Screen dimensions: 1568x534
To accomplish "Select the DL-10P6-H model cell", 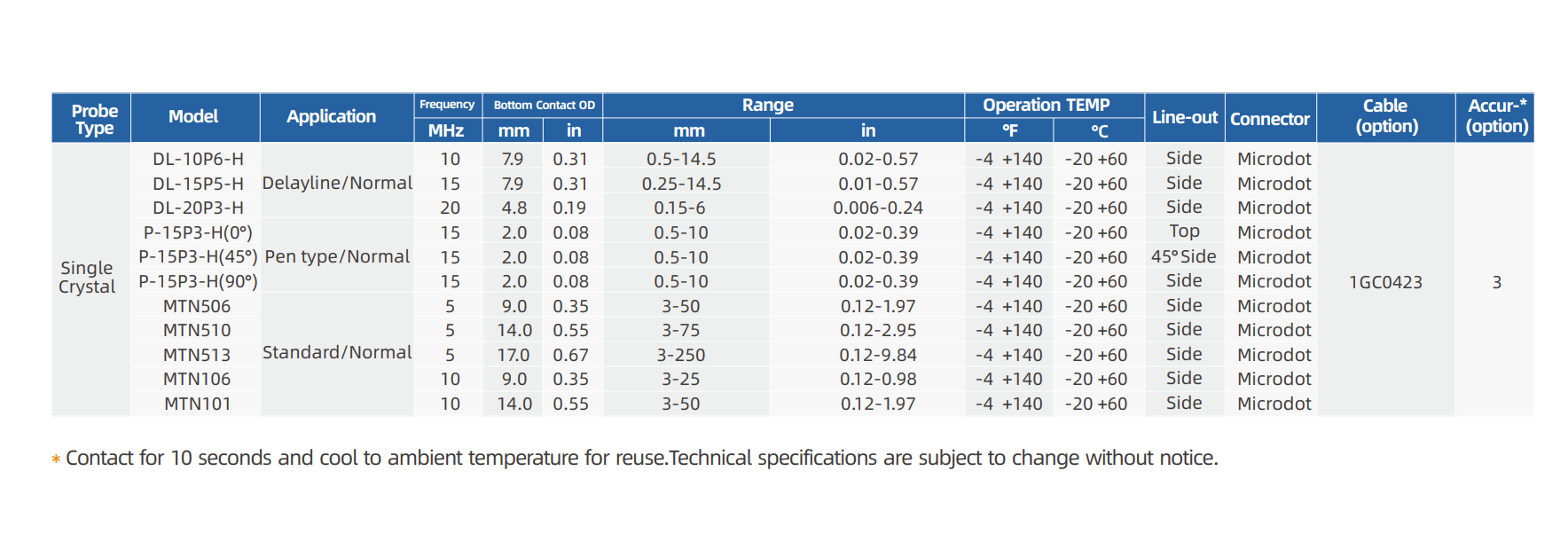I will click(198, 160).
